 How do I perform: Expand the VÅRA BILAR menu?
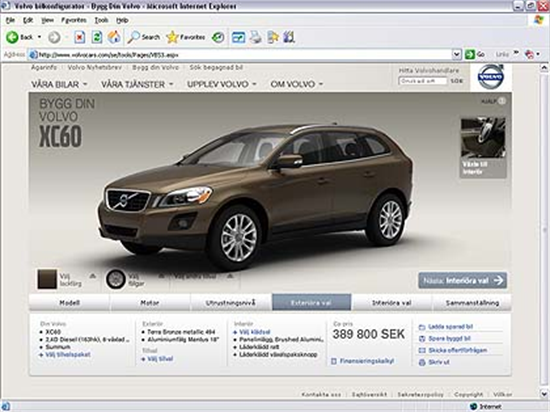(x=59, y=85)
